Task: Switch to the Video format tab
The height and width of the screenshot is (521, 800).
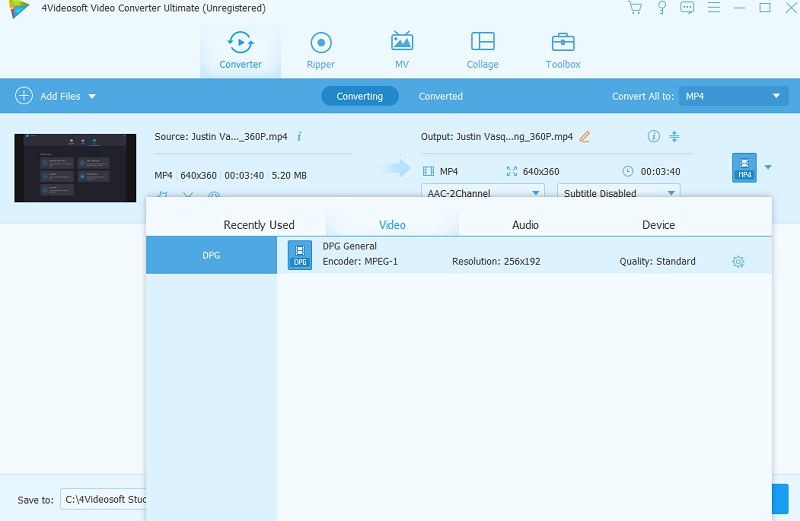Action: pos(392,225)
